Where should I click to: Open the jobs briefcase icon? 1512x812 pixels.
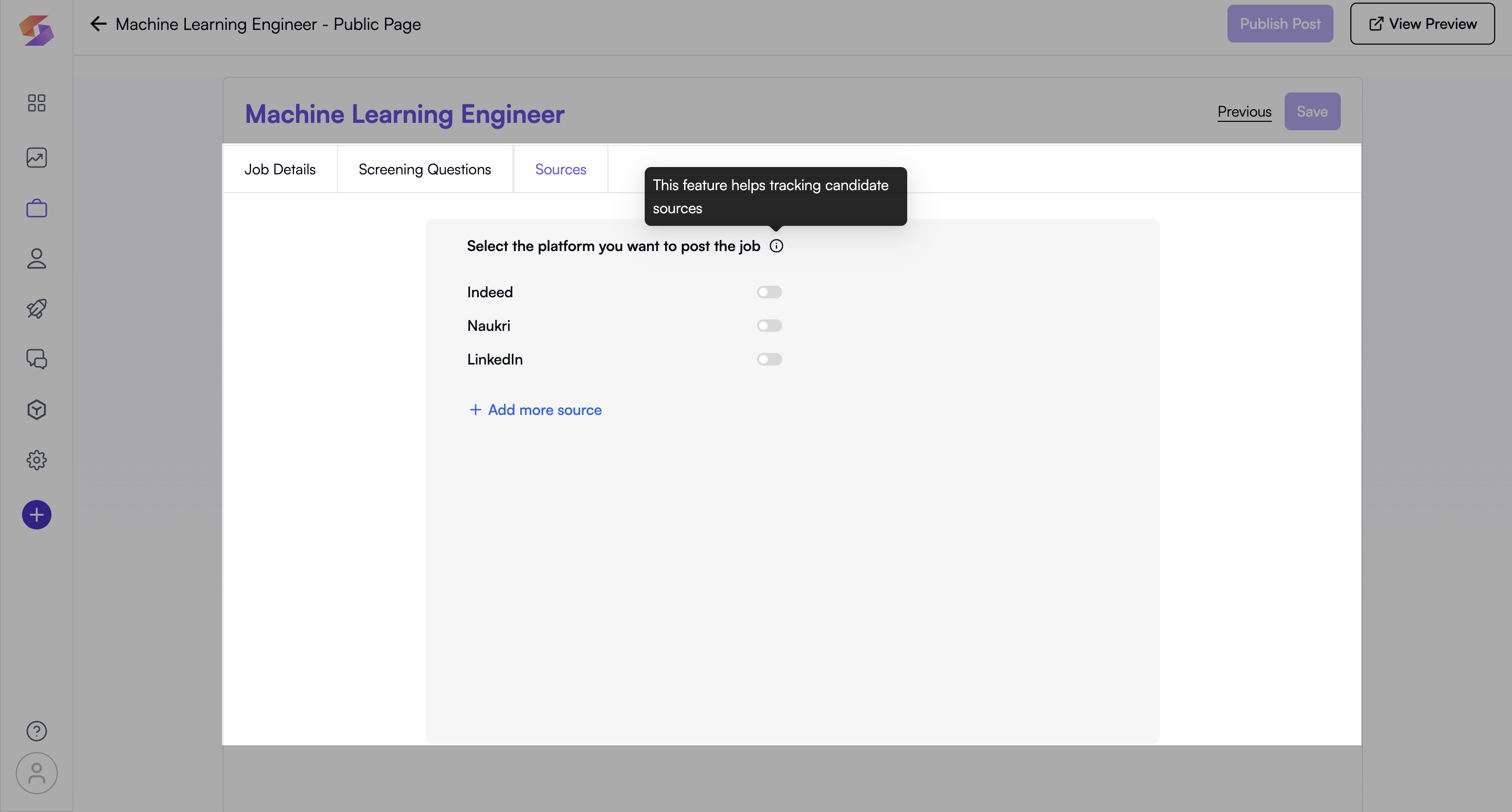pyautogui.click(x=36, y=208)
